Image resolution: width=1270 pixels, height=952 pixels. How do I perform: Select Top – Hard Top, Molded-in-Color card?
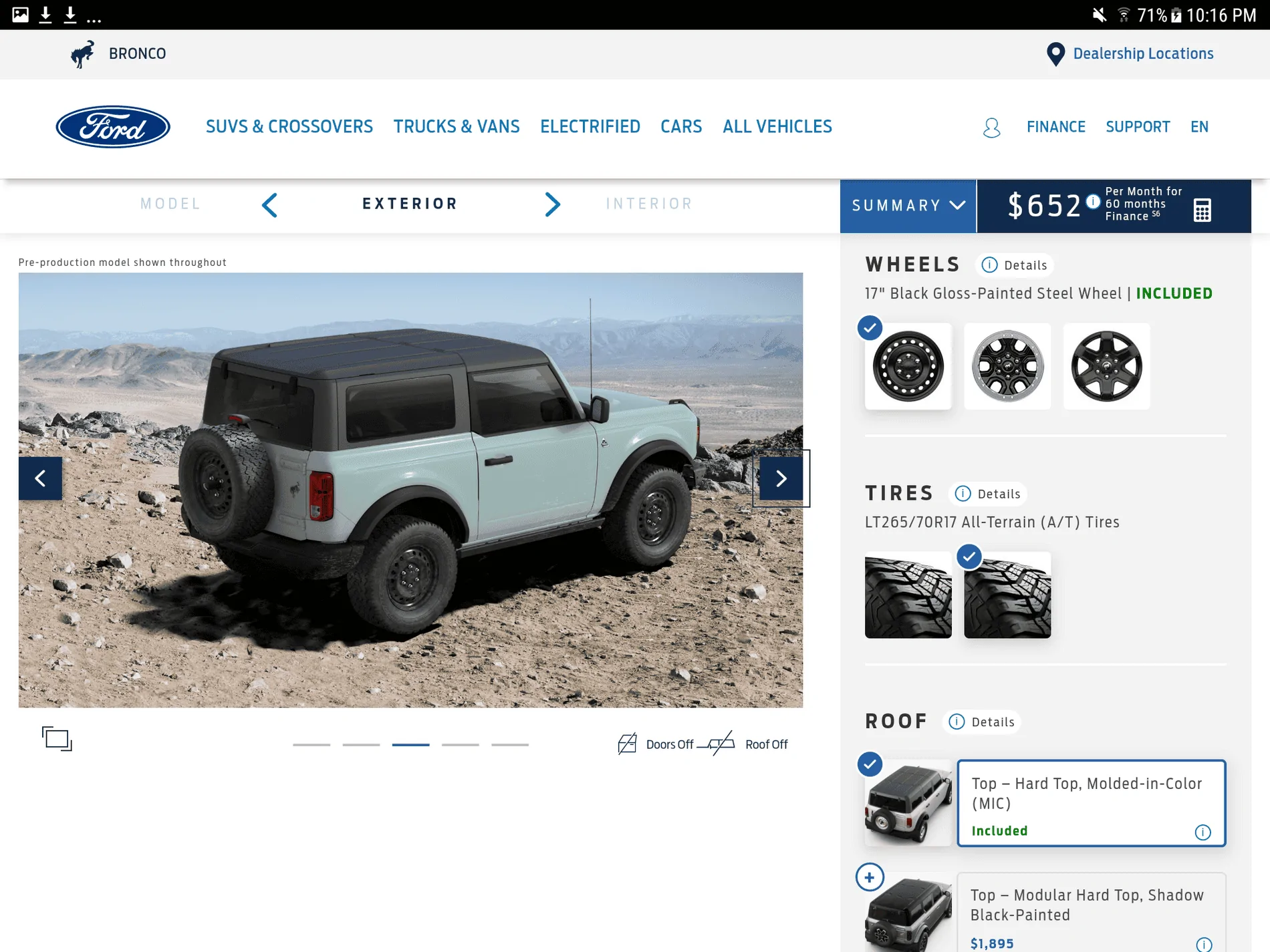pyautogui.click(x=1092, y=803)
